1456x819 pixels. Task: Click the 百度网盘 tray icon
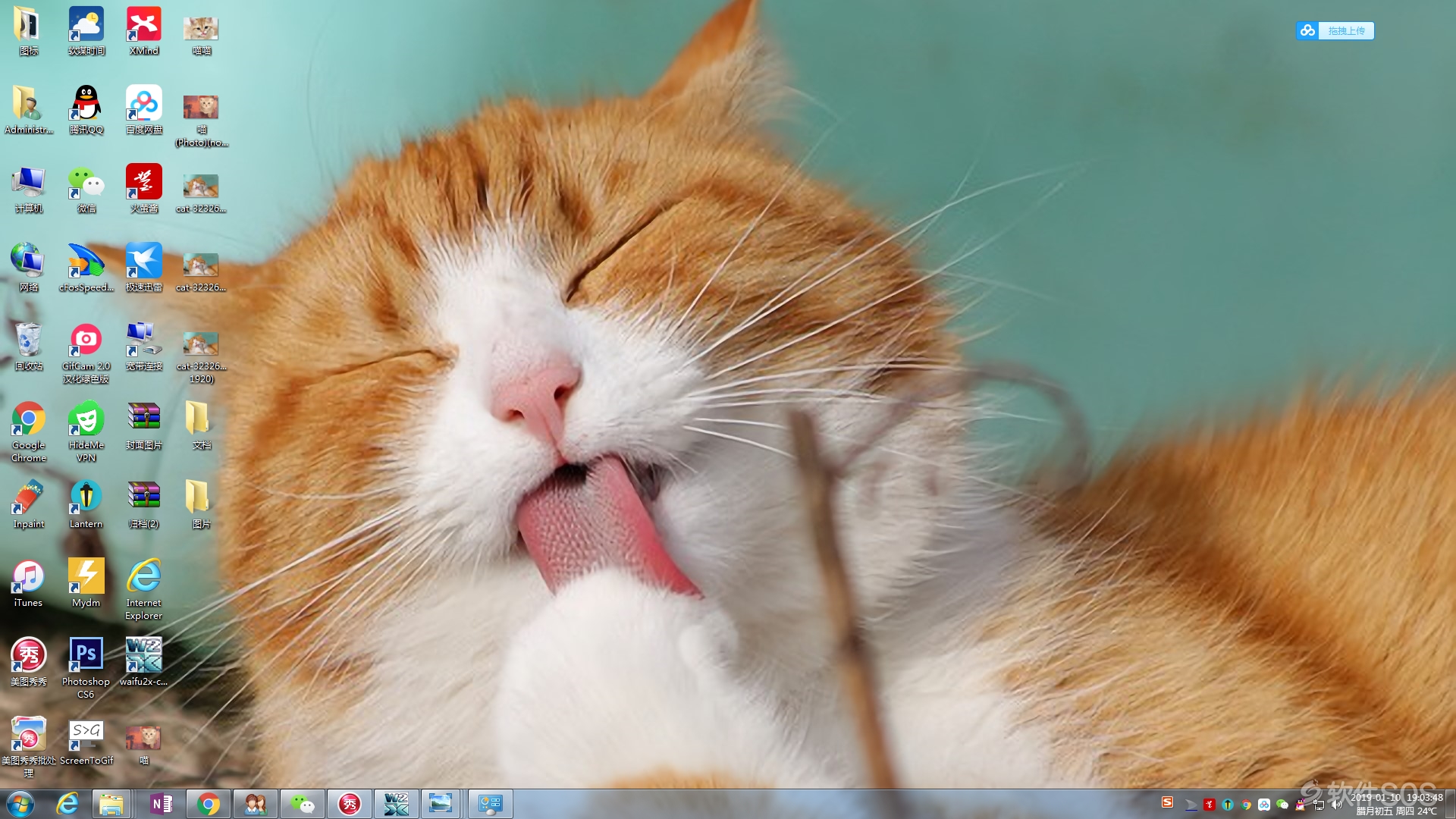[1264, 805]
